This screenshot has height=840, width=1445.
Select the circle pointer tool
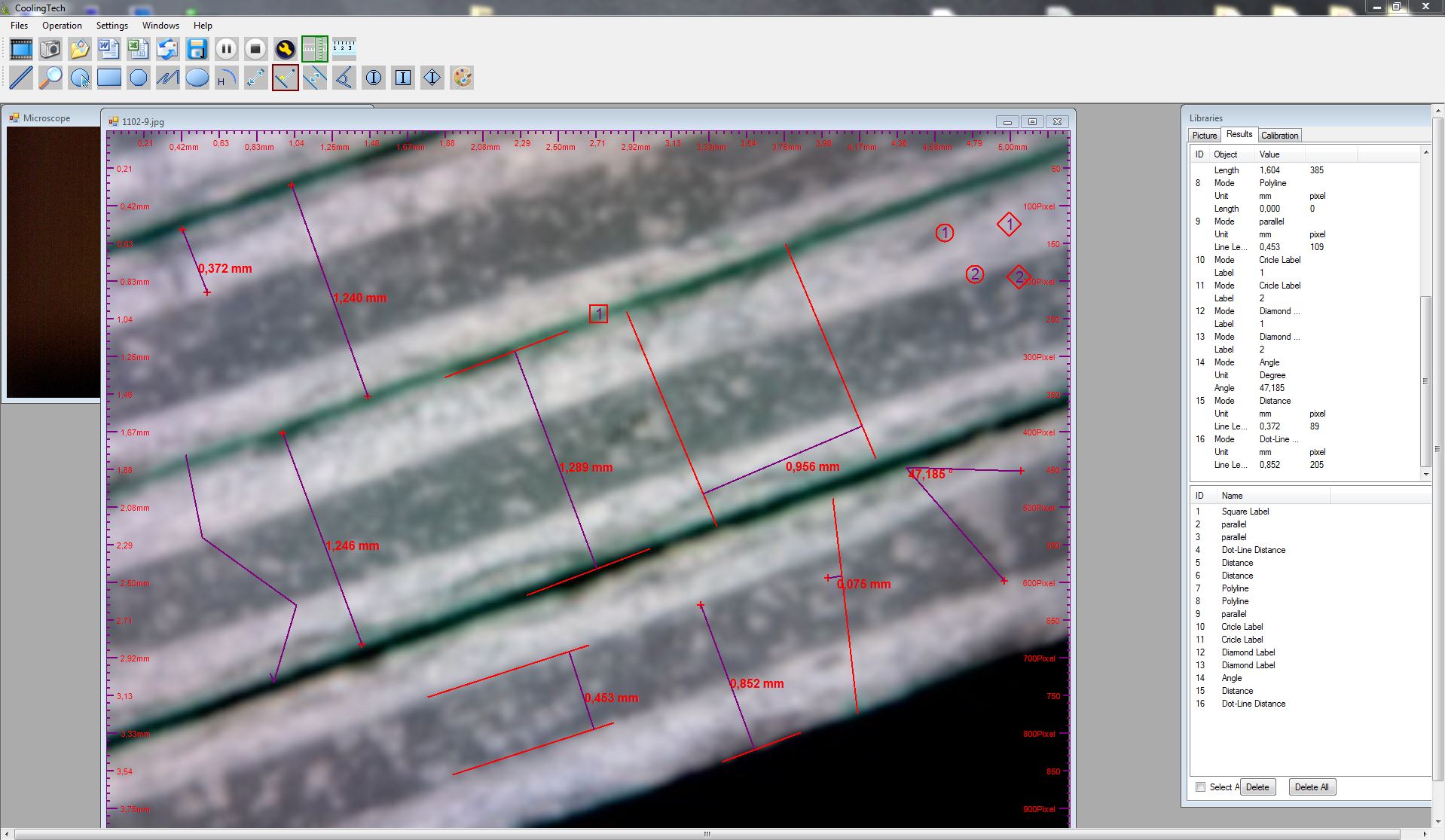(x=80, y=78)
